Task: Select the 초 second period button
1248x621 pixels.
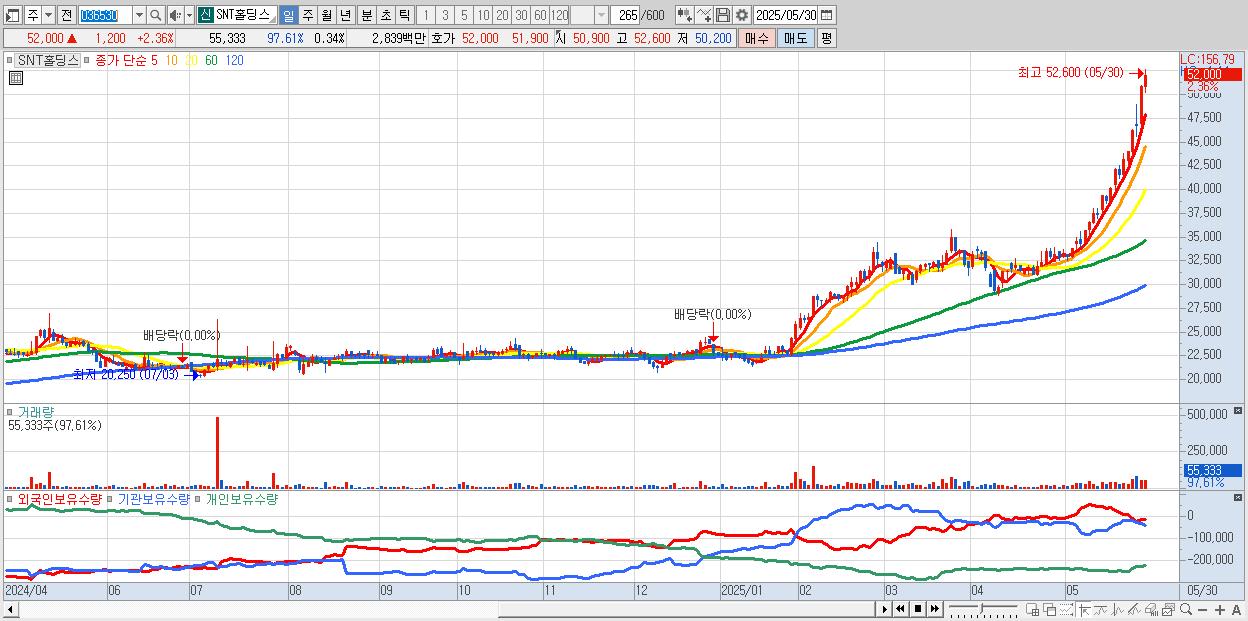Action: tap(386, 15)
